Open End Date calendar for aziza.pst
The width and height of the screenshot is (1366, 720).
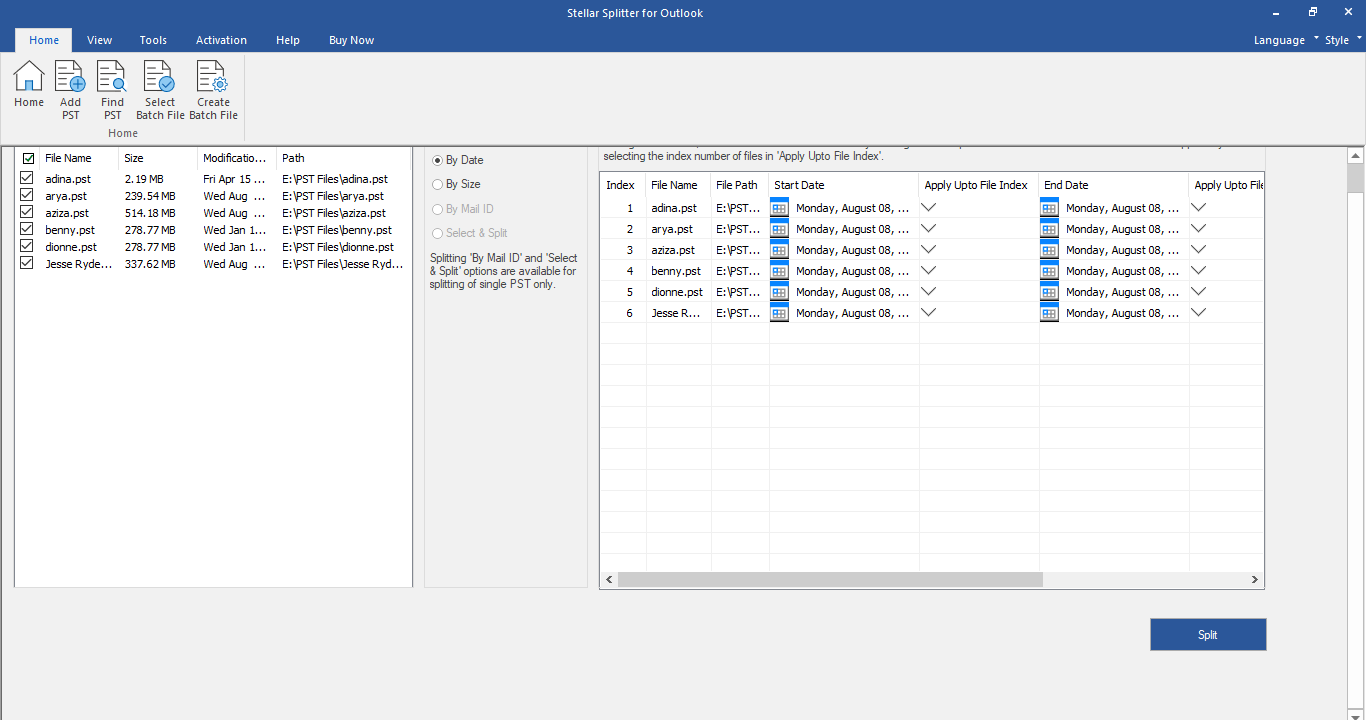click(1049, 250)
